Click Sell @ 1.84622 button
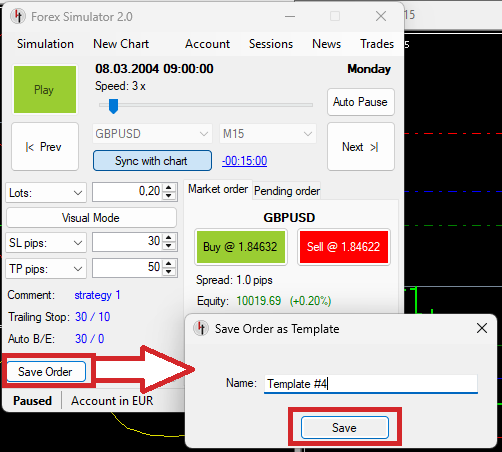 [344, 247]
